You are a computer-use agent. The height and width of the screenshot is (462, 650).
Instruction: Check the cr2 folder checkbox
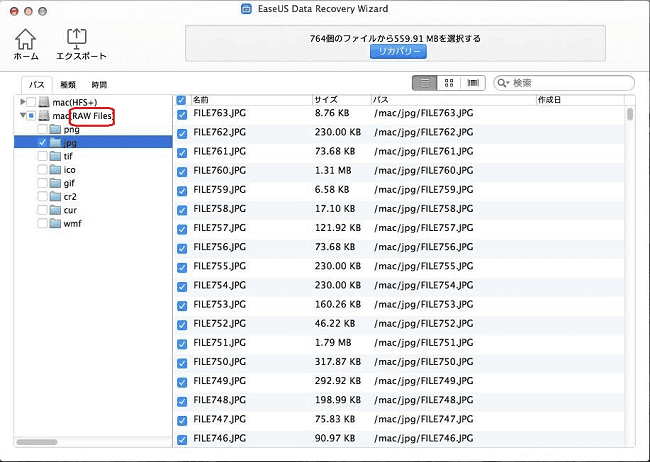point(42,197)
